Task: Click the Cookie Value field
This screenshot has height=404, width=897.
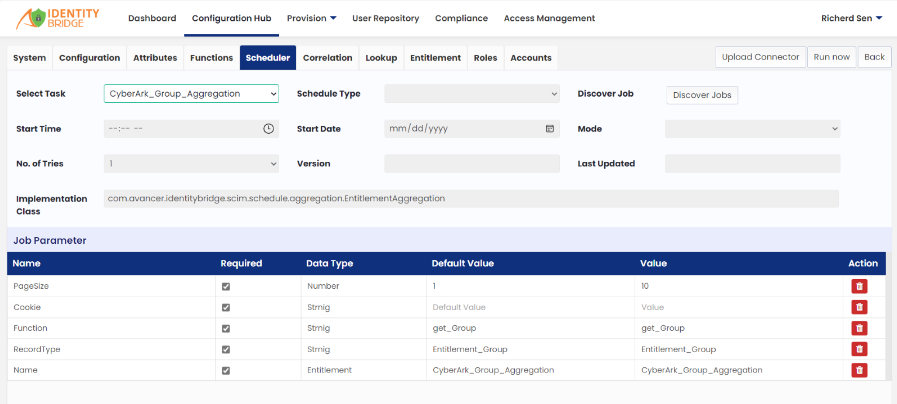Action: (x=740, y=307)
